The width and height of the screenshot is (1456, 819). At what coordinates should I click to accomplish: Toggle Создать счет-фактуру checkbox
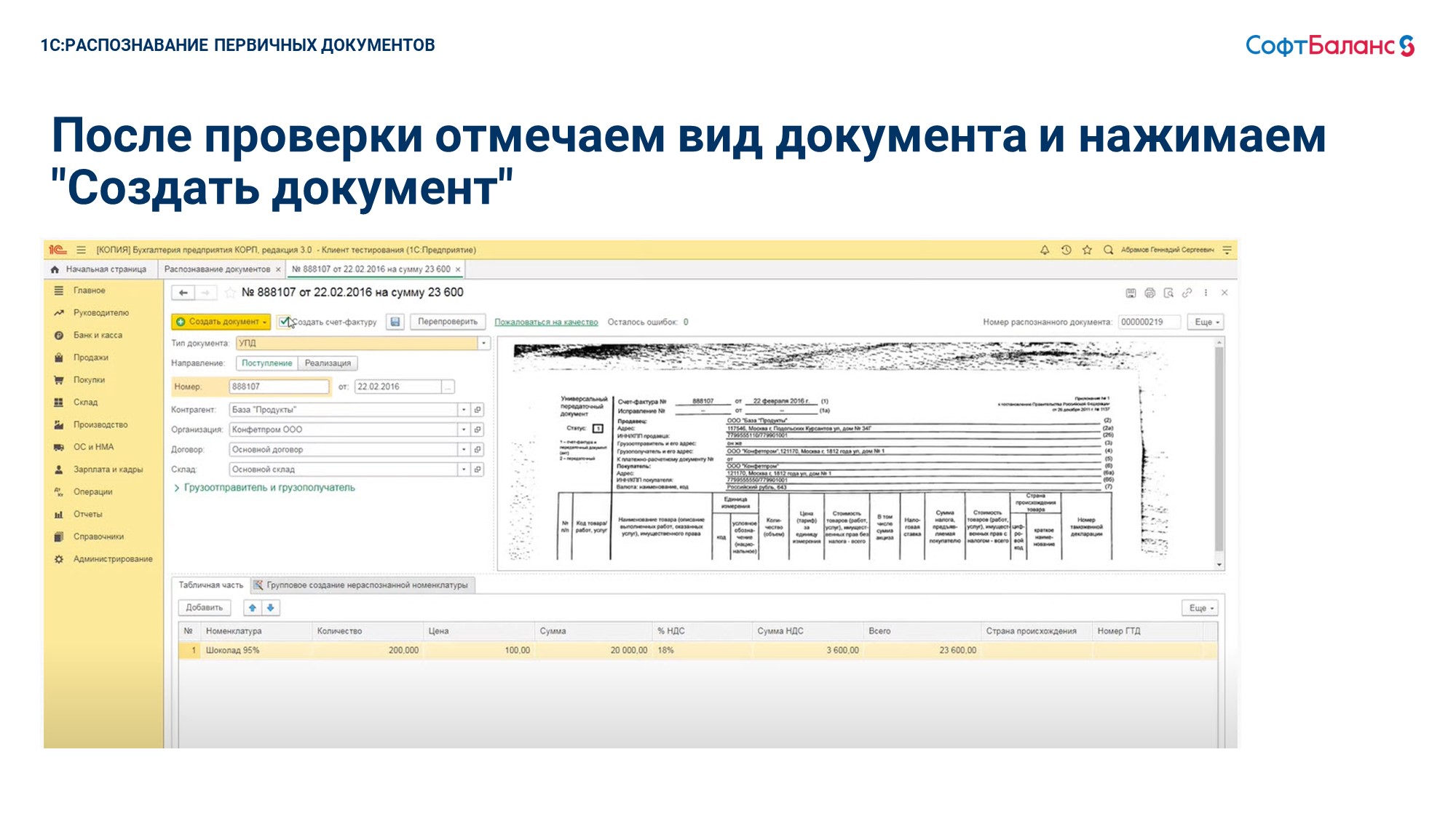coord(284,322)
